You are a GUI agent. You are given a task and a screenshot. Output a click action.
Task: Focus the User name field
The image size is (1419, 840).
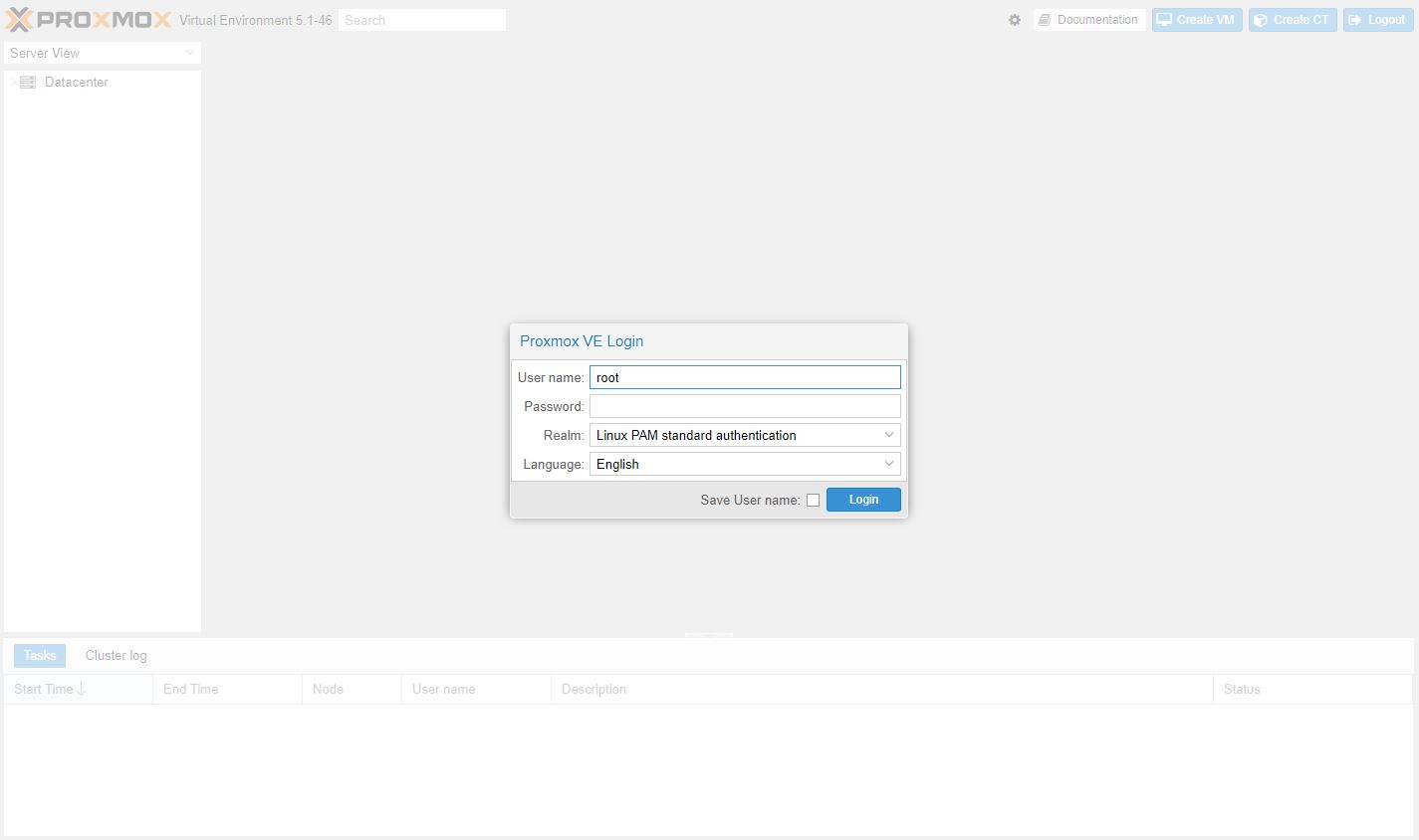pos(745,377)
